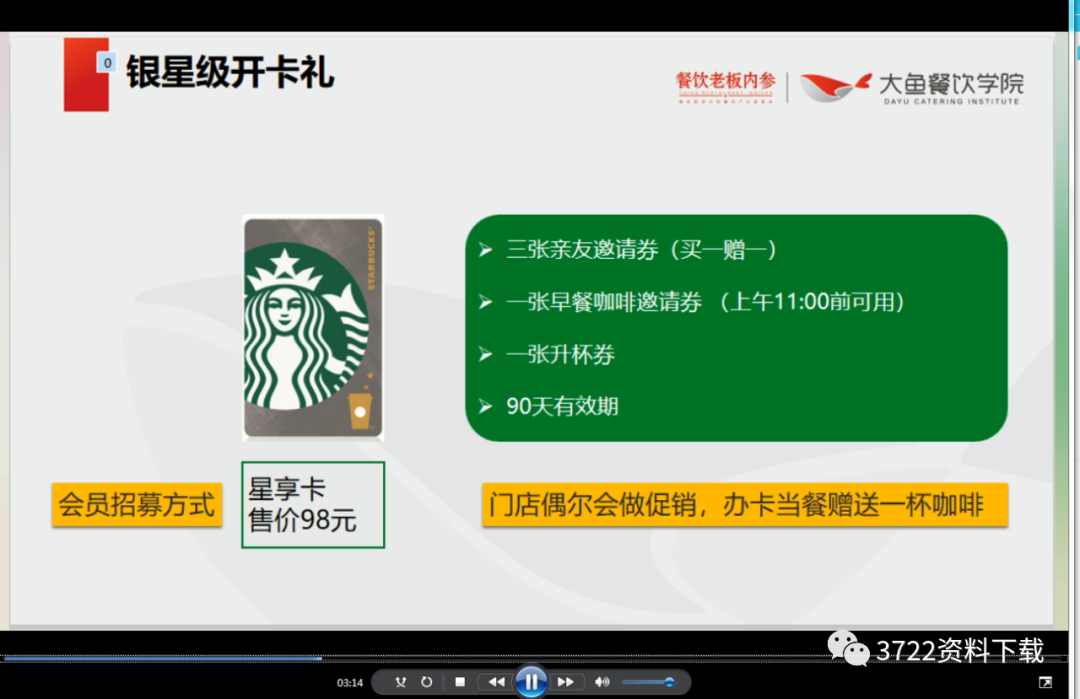Click the 星享卡 售价98元 box

pyautogui.click(x=313, y=505)
